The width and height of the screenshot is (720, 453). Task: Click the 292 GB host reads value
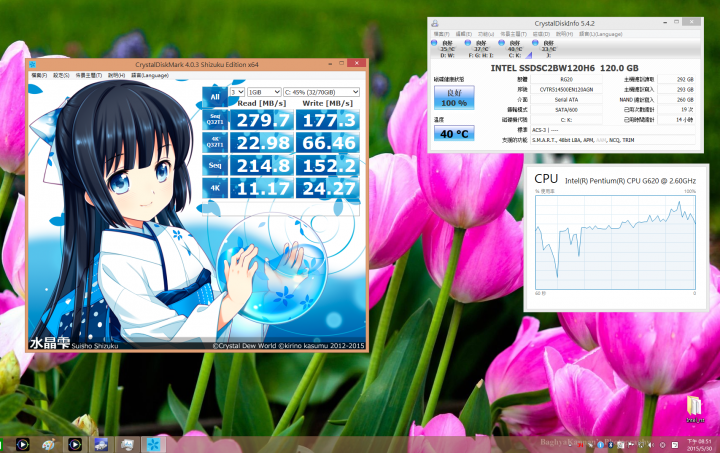pos(676,79)
